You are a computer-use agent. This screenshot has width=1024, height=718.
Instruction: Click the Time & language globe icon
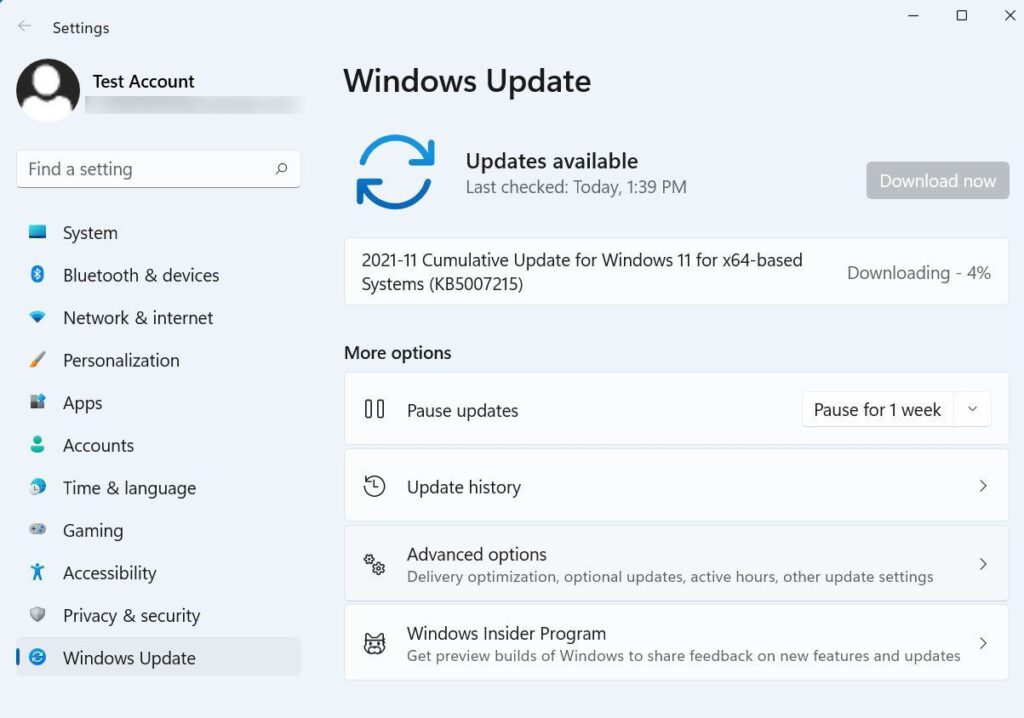tap(37, 487)
